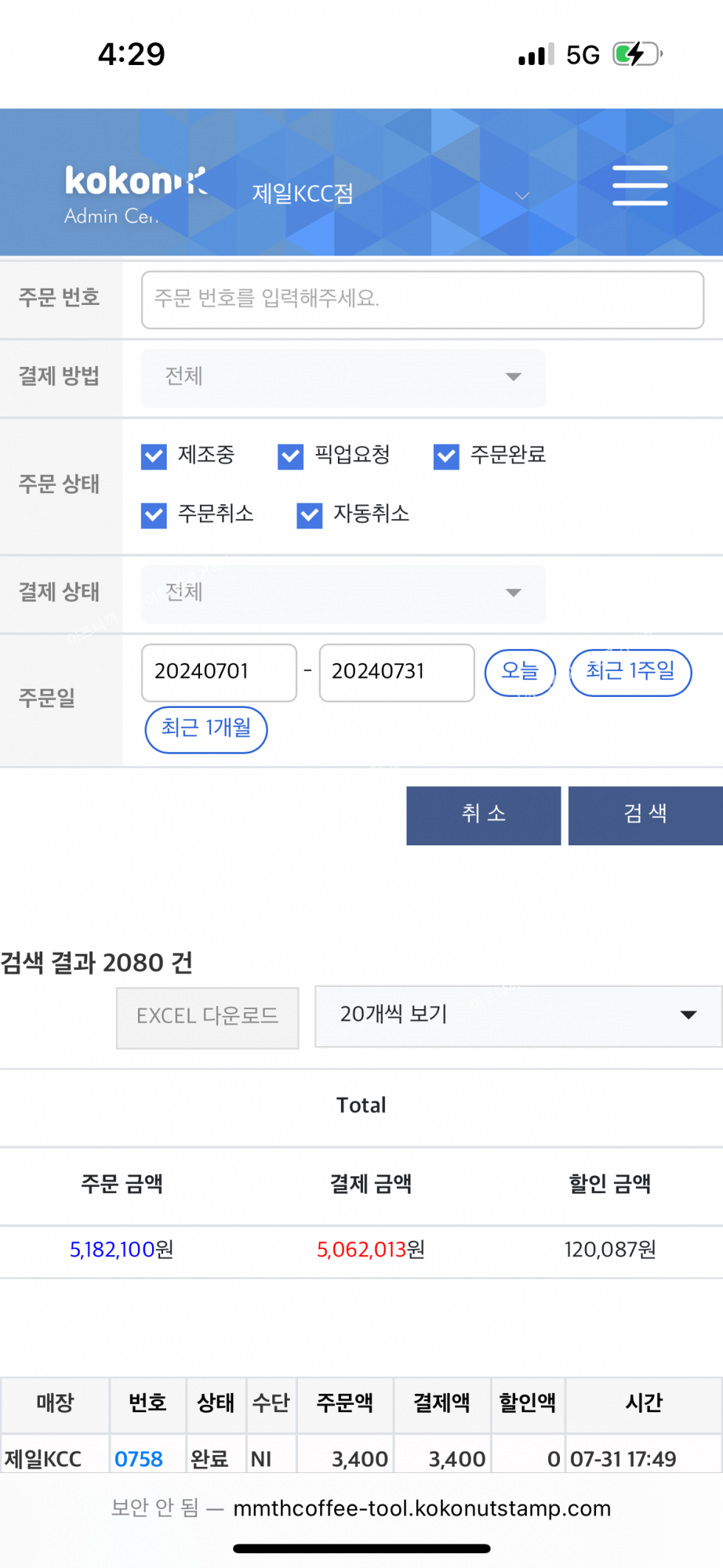Select the 최근 1주일 date shortcut
723x1568 pixels.
coord(630,673)
